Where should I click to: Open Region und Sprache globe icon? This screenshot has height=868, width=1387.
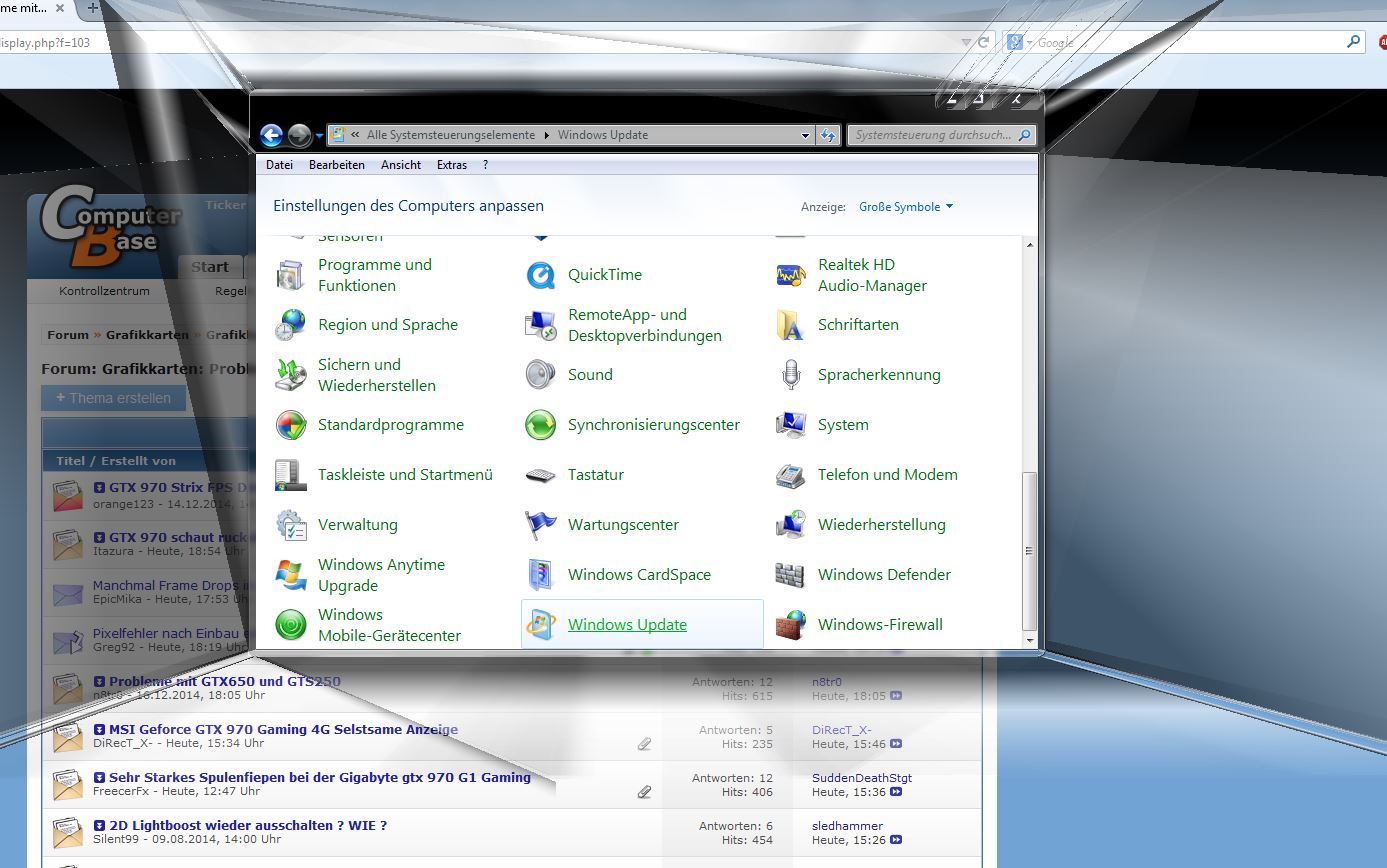tap(291, 325)
